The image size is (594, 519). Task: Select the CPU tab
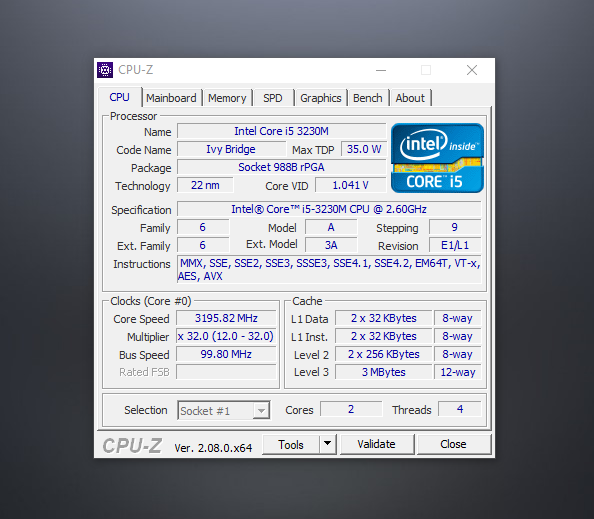[119, 97]
